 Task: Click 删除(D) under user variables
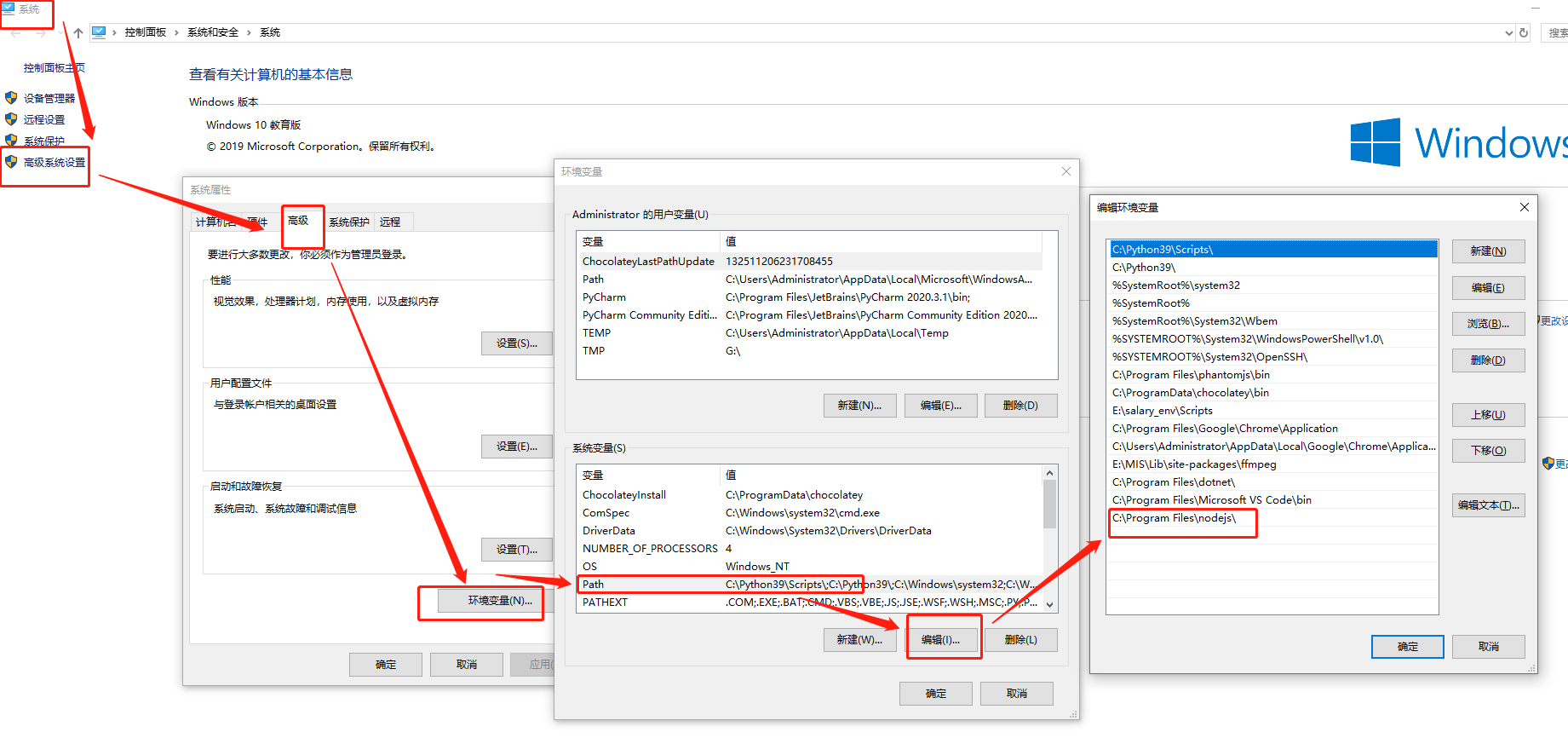coord(1020,406)
